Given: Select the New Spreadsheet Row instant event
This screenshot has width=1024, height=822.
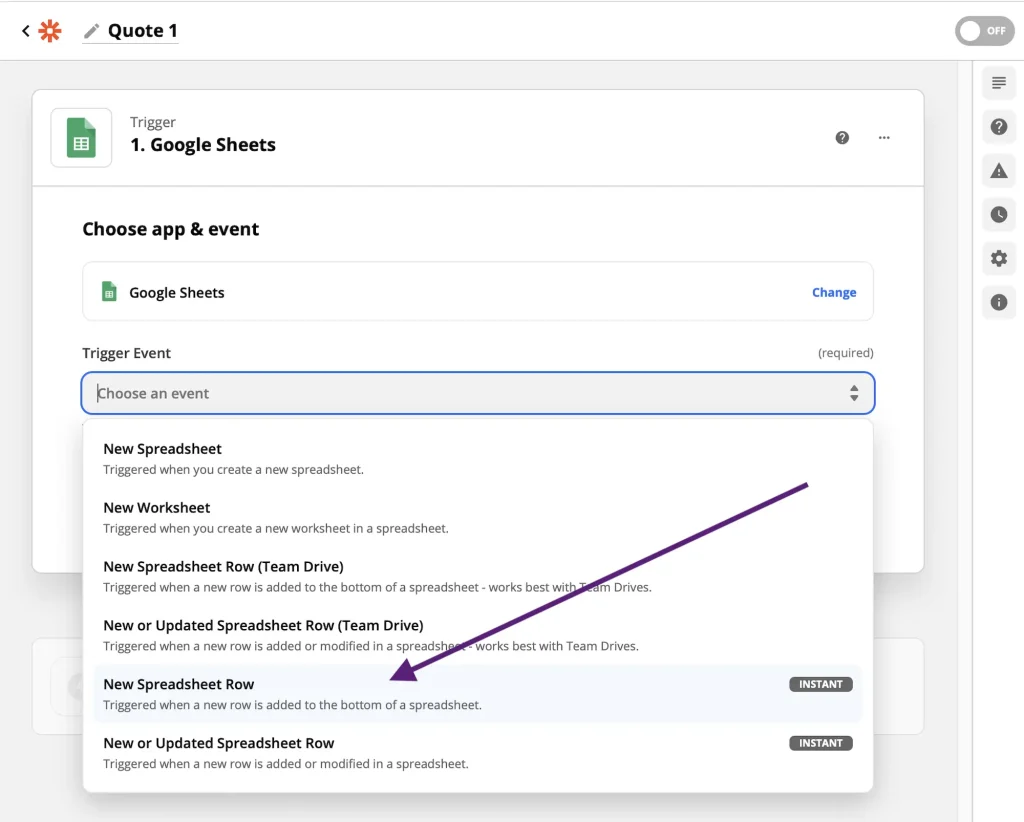Looking at the screenshot, I should pyautogui.click(x=478, y=693).
